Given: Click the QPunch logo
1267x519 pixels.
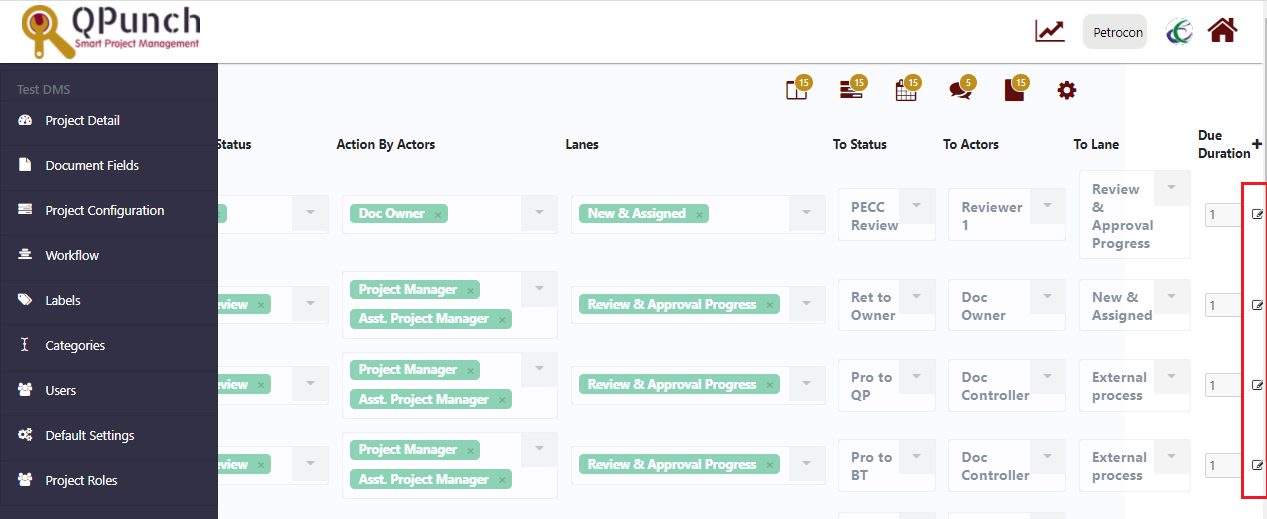Looking at the screenshot, I should [x=110, y=31].
